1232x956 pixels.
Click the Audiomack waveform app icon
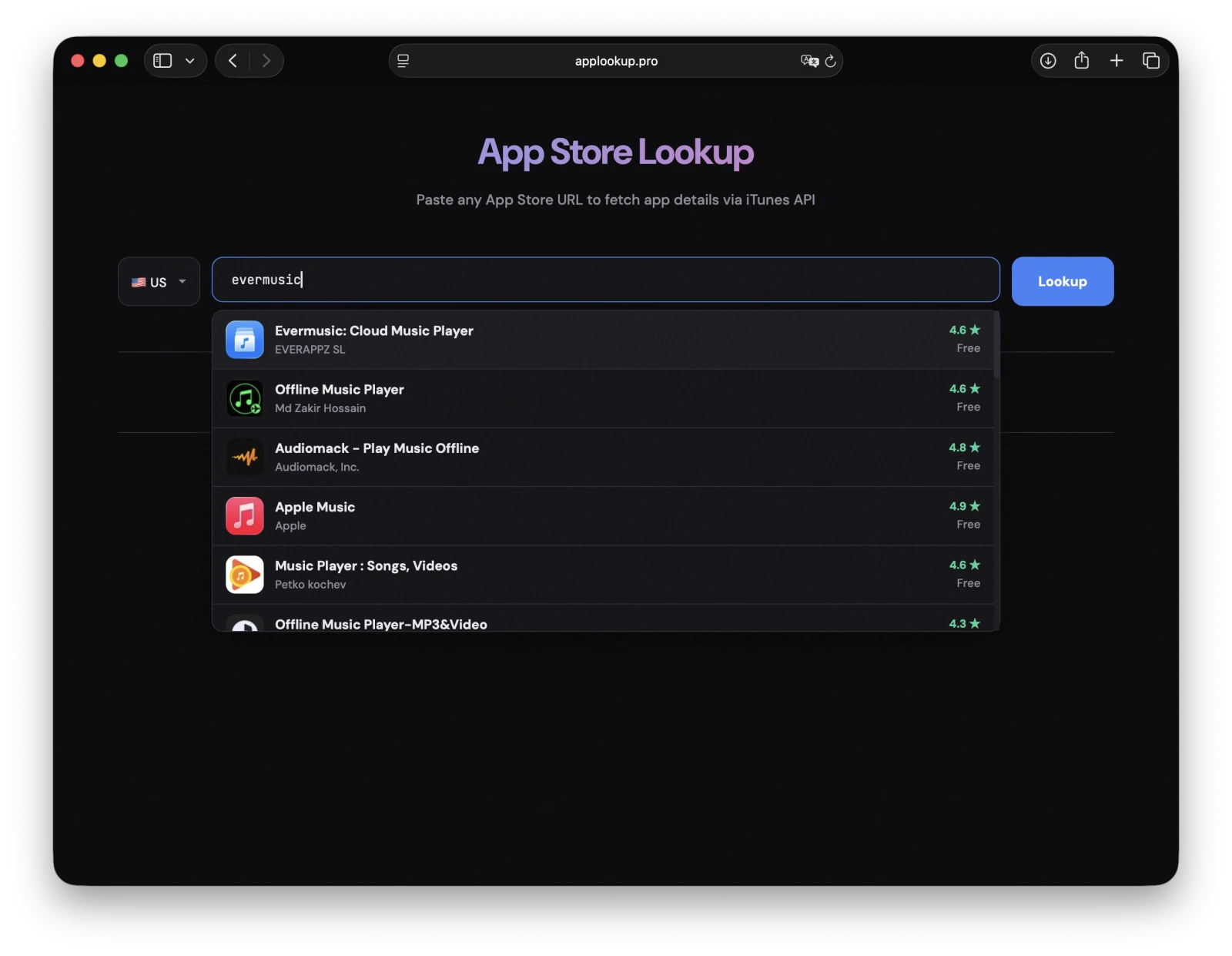point(245,457)
